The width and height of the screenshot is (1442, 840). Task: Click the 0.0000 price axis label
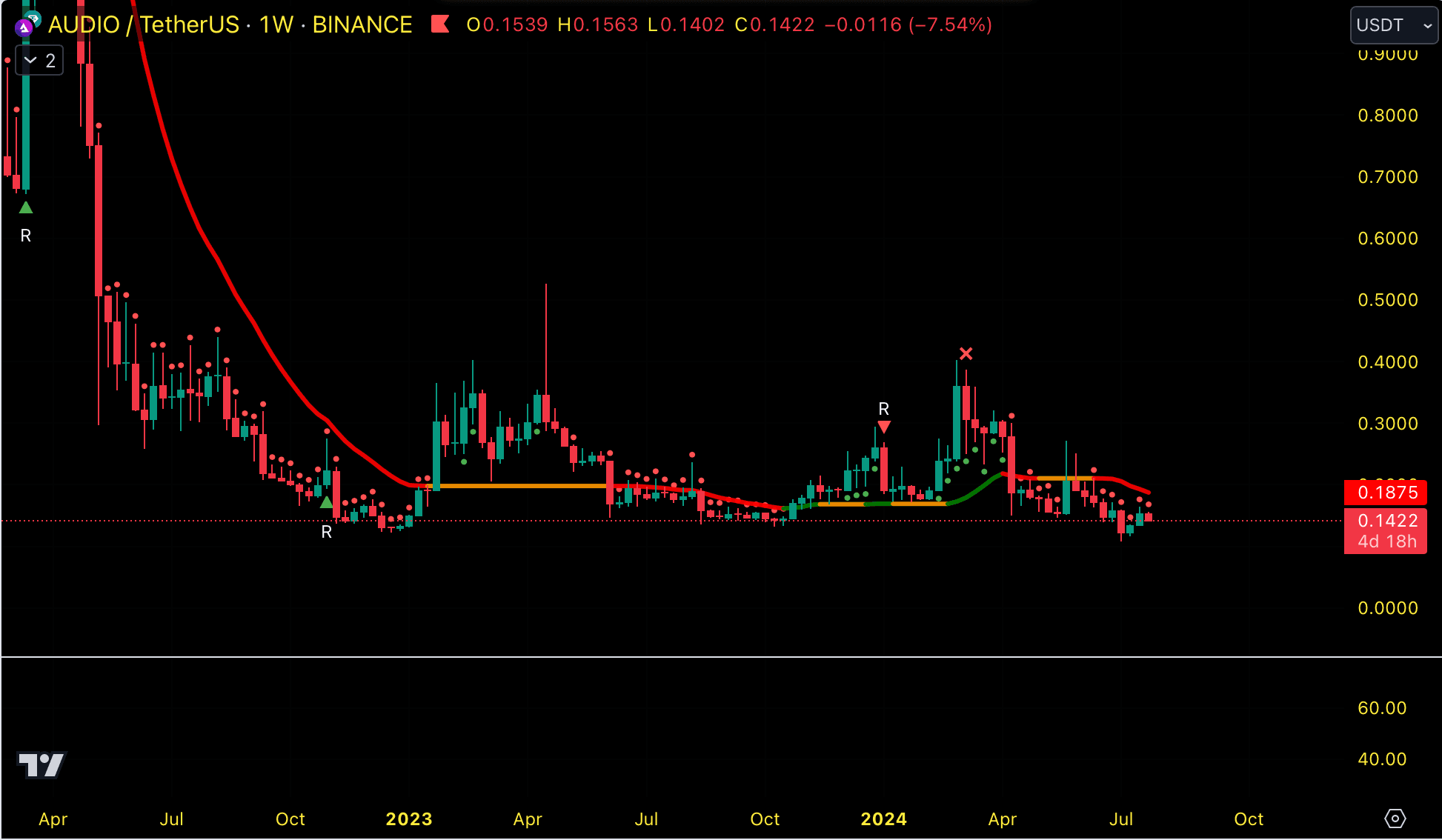coord(1387,608)
